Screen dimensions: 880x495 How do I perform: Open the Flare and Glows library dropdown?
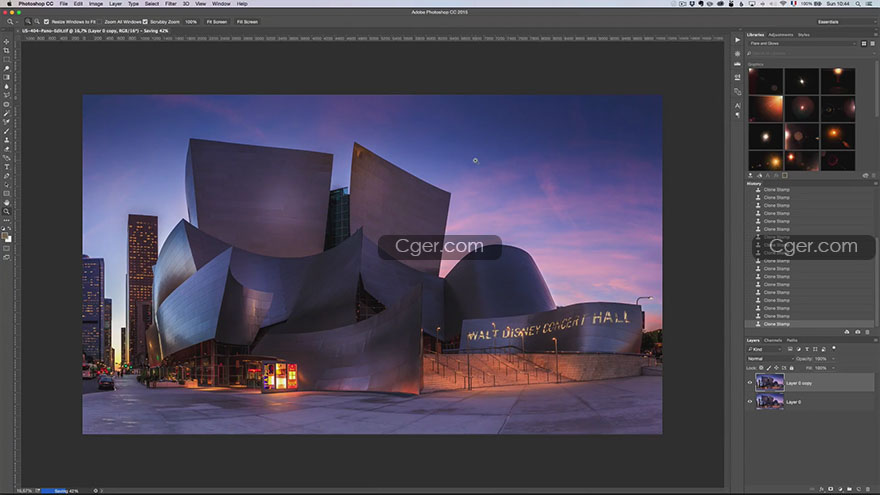(802, 43)
